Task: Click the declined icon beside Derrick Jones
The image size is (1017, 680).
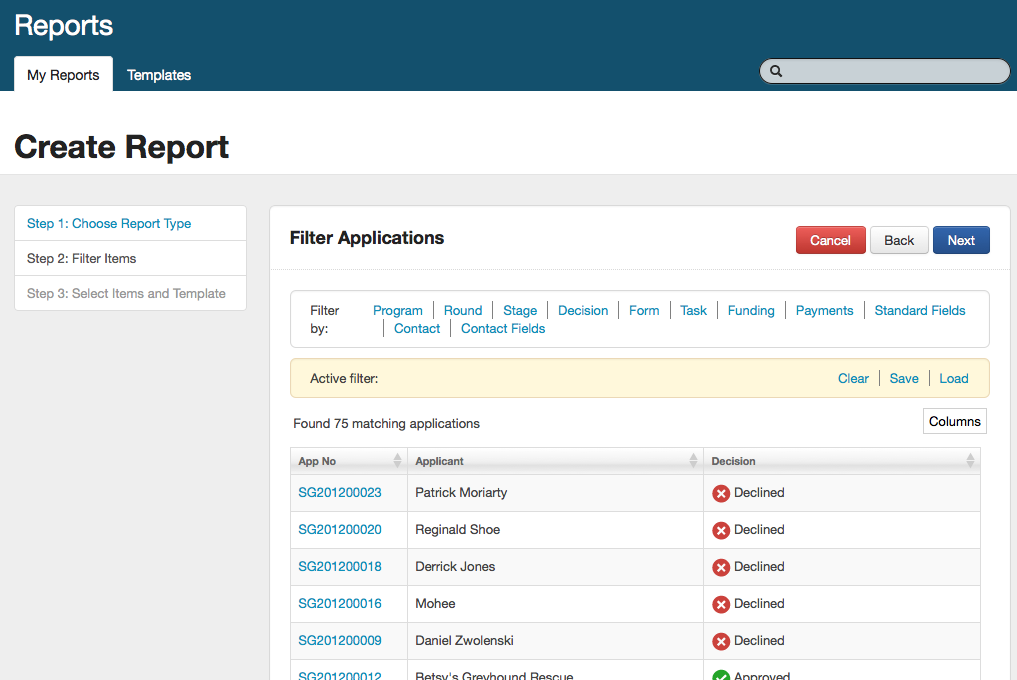Action: pos(720,567)
